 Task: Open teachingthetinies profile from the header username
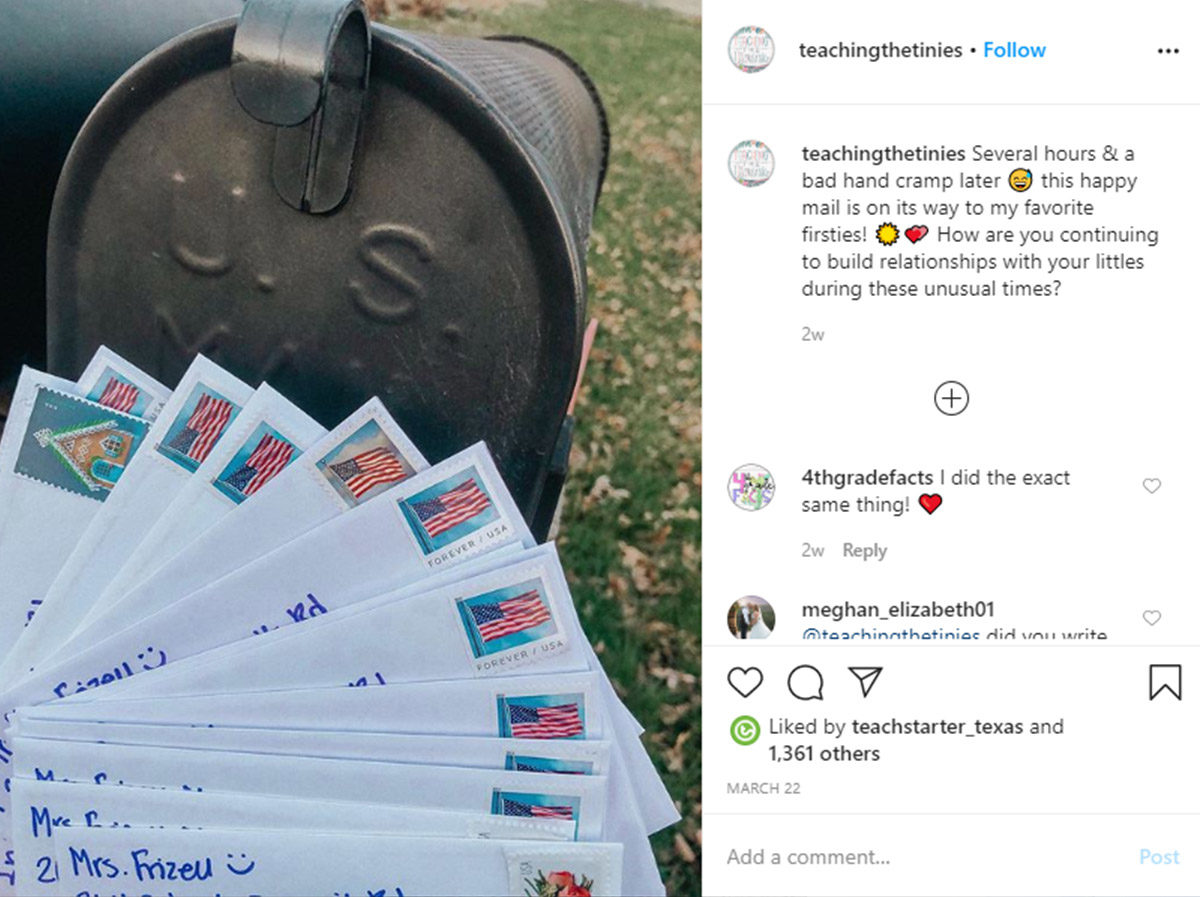(880, 50)
